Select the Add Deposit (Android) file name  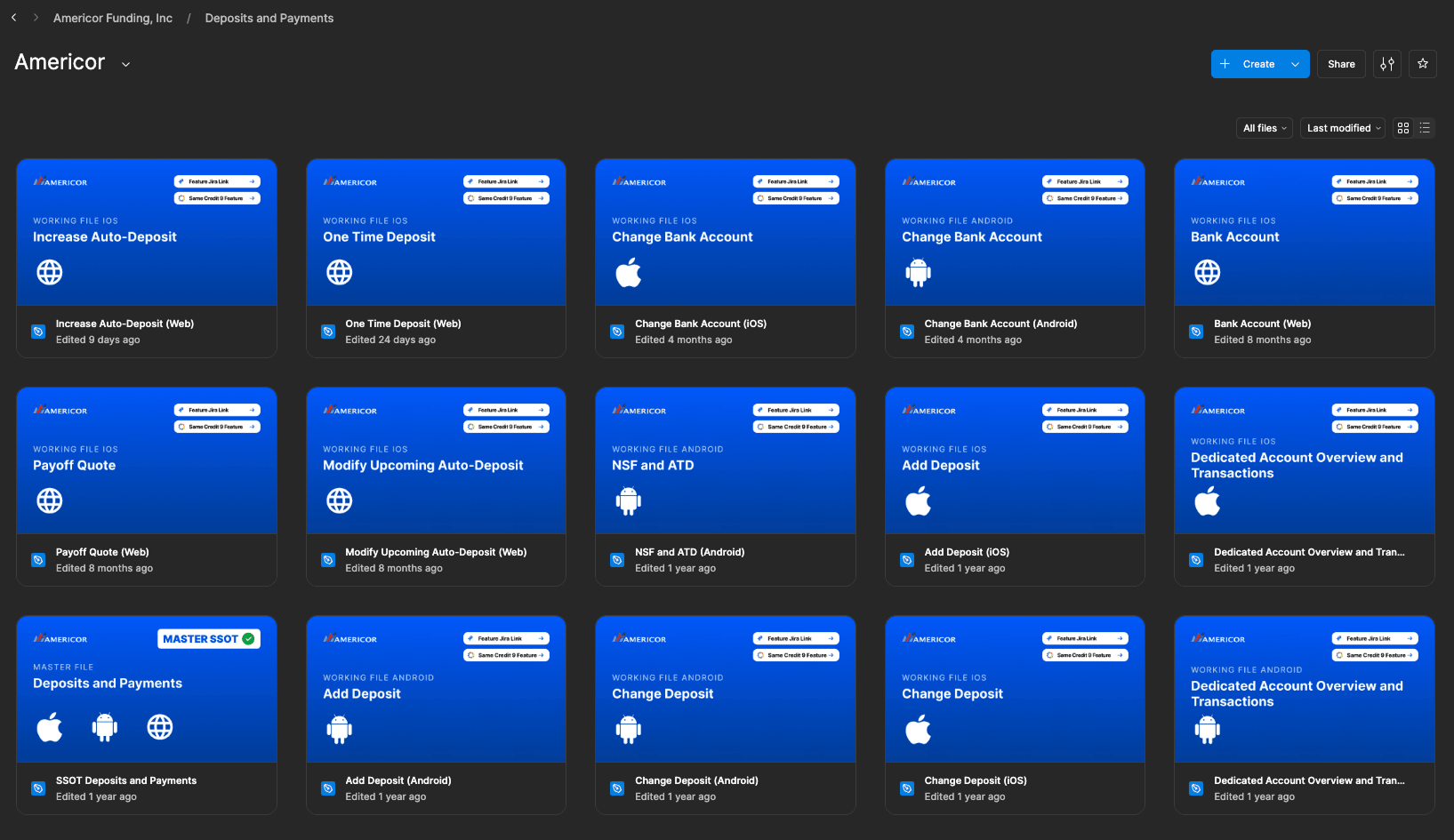coord(398,780)
